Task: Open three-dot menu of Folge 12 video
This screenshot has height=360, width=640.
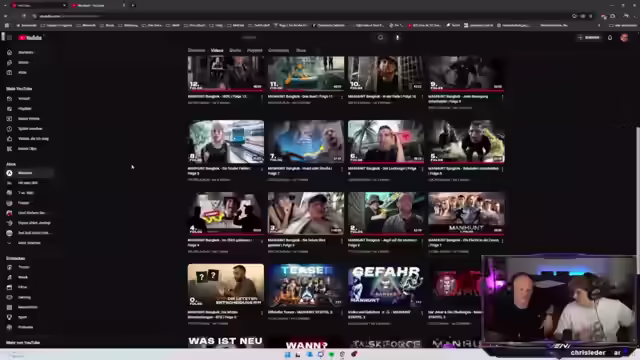Action: pos(262,97)
